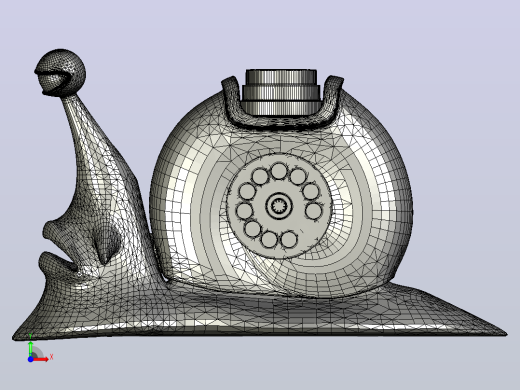This screenshot has width=520, height=390.
Task: Pick the center hub of the rotary dial
Action: [279, 206]
